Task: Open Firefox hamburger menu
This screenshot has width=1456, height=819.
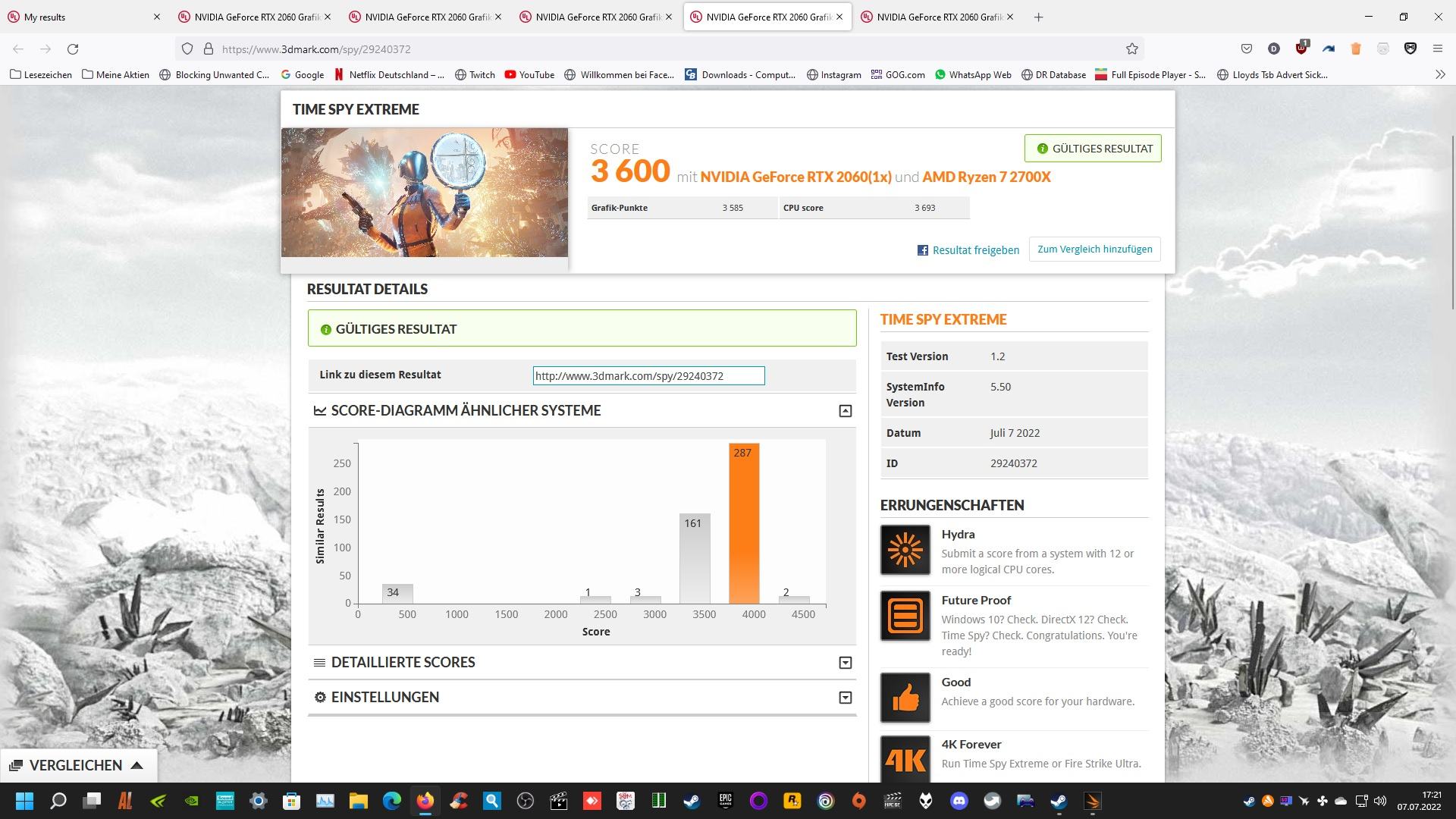Action: [1437, 49]
